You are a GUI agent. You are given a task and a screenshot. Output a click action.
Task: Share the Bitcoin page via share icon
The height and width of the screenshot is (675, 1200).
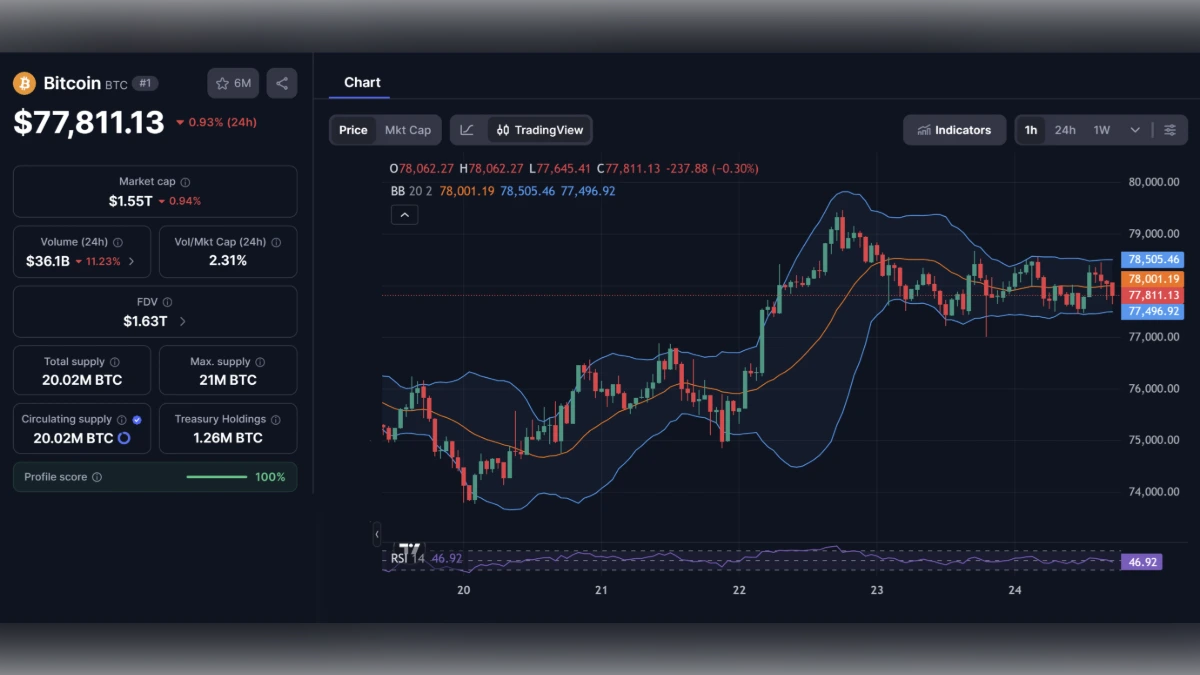281,83
